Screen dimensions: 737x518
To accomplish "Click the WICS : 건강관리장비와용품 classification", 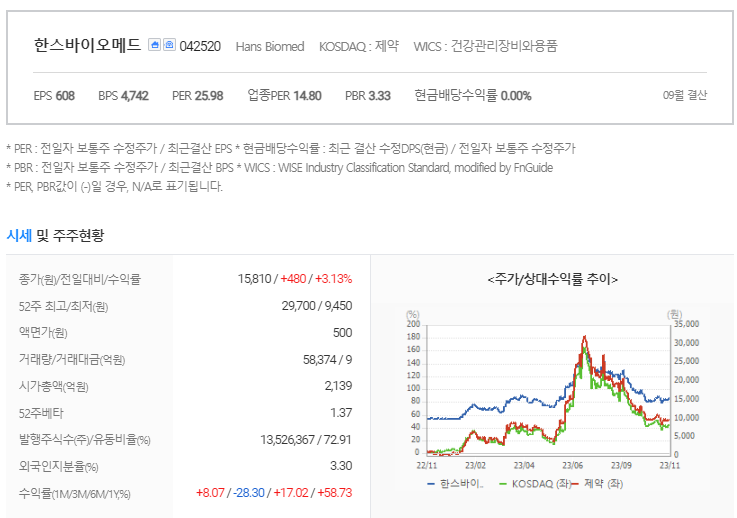I will point(485,46).
